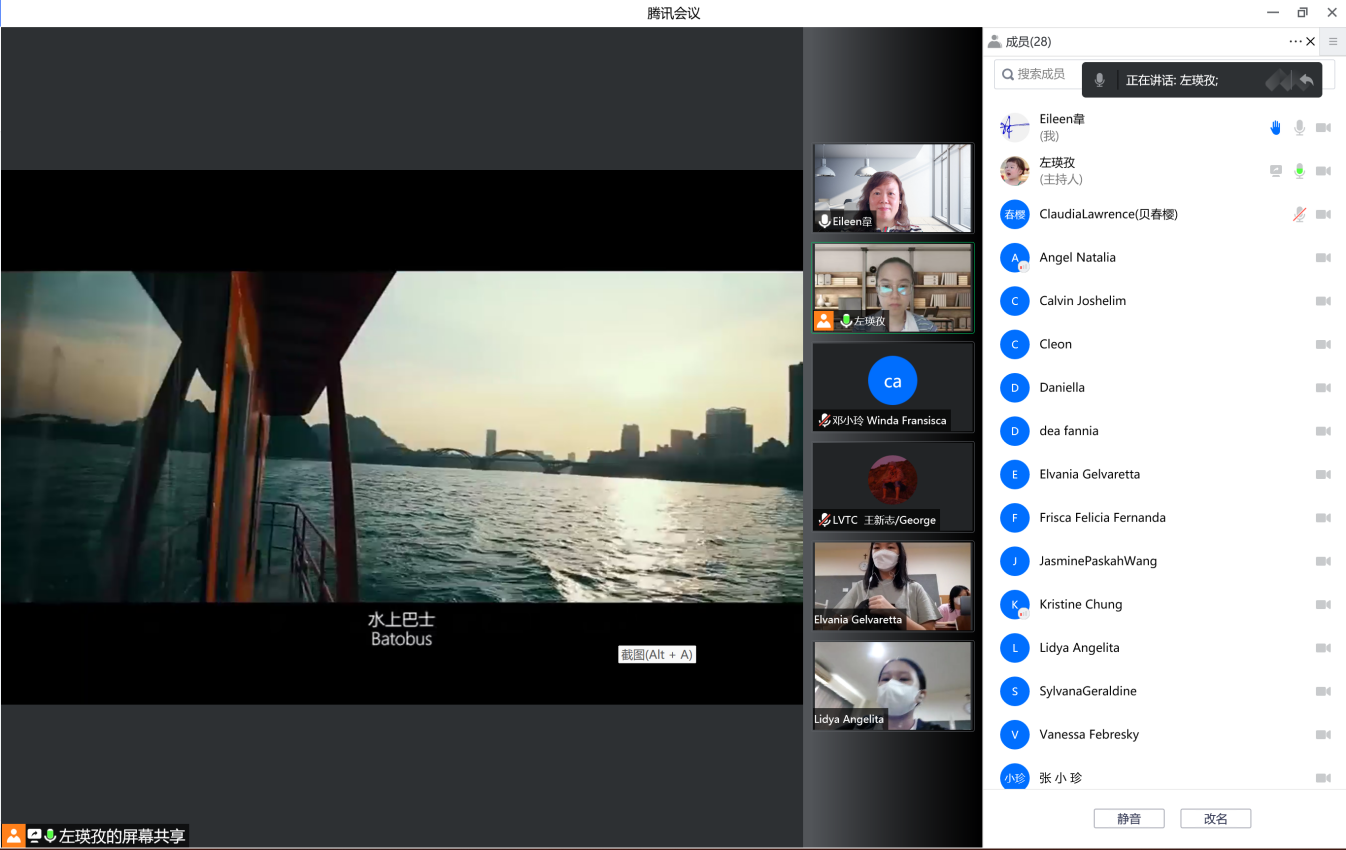Viewport: 1346px width, 850px height.
Task: Select Elvania Gelvaretta's video thumbnail
Action: (x=892, y=586)
